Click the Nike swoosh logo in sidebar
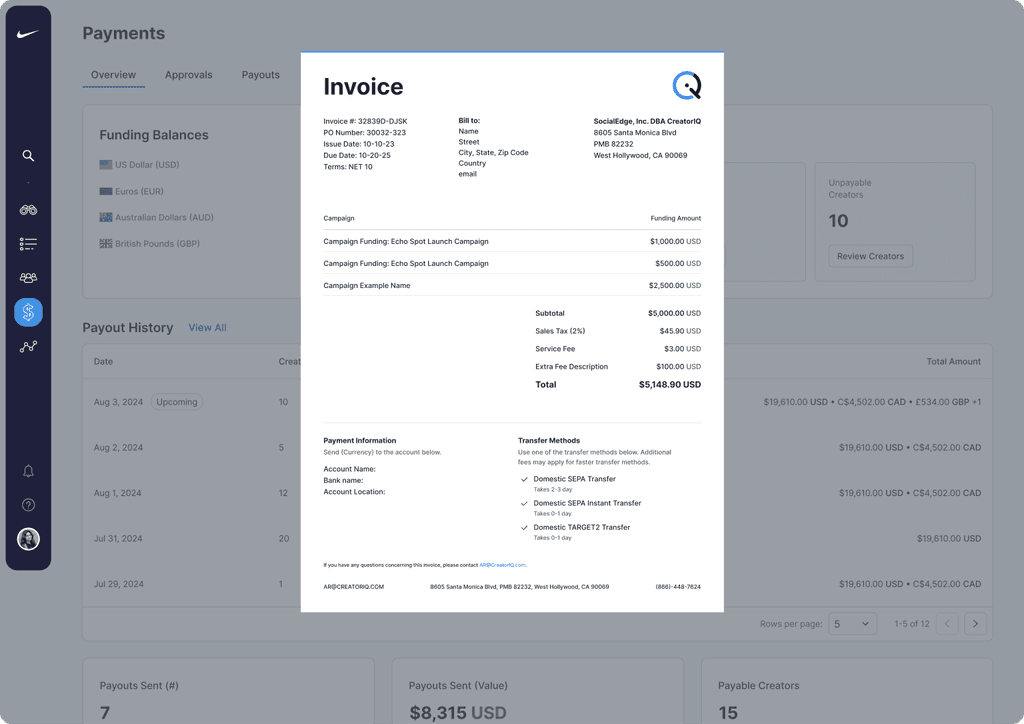This screenshot has width=1024, height=724. coord(27,34)
